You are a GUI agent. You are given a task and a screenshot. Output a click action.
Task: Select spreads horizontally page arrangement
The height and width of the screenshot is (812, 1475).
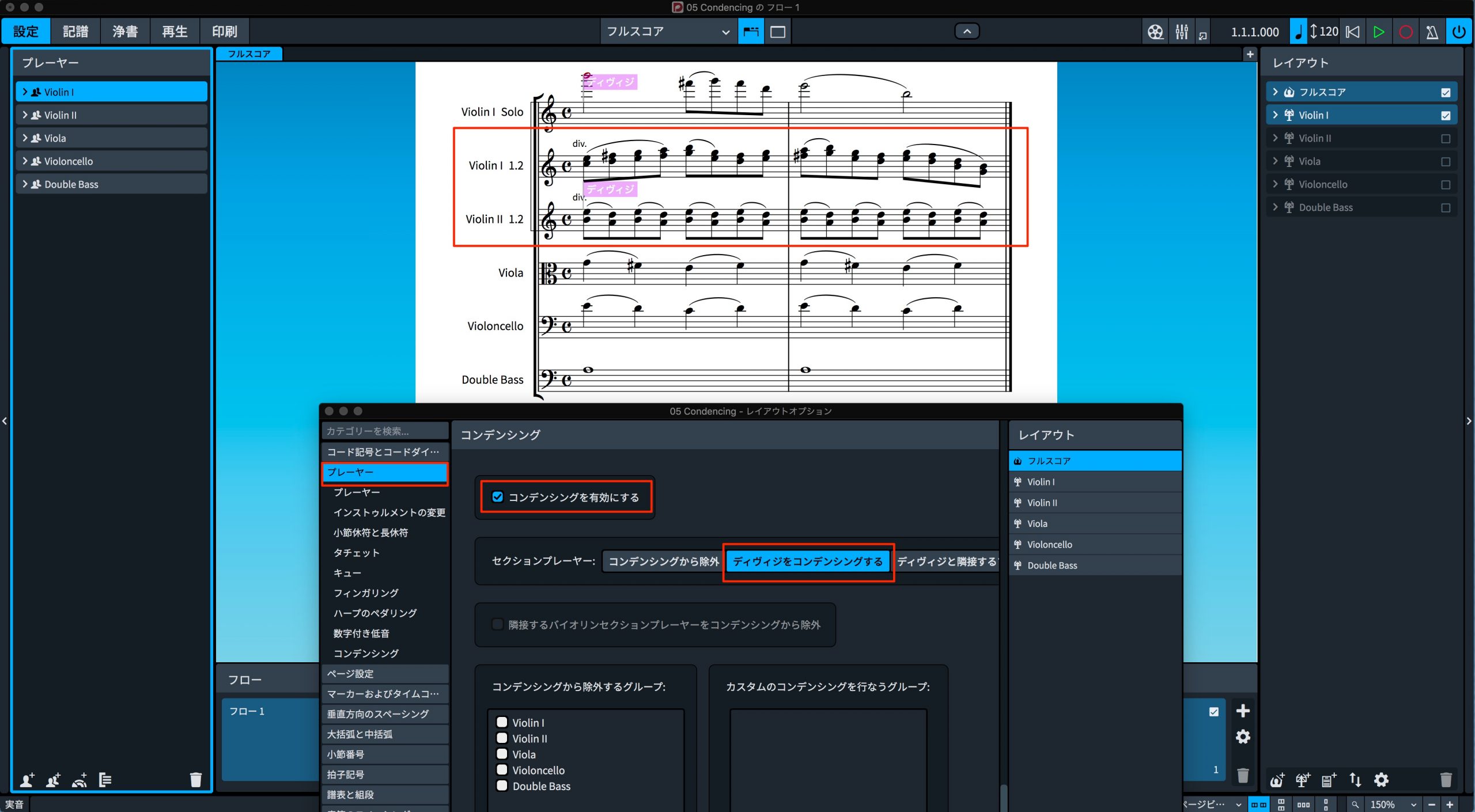1258,805
